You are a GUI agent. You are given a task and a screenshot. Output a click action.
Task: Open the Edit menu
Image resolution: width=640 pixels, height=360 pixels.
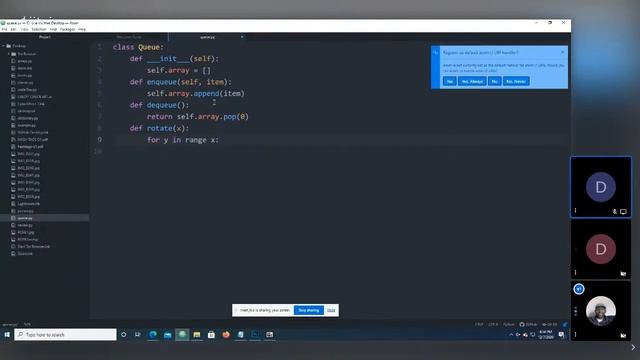point(13,29)
